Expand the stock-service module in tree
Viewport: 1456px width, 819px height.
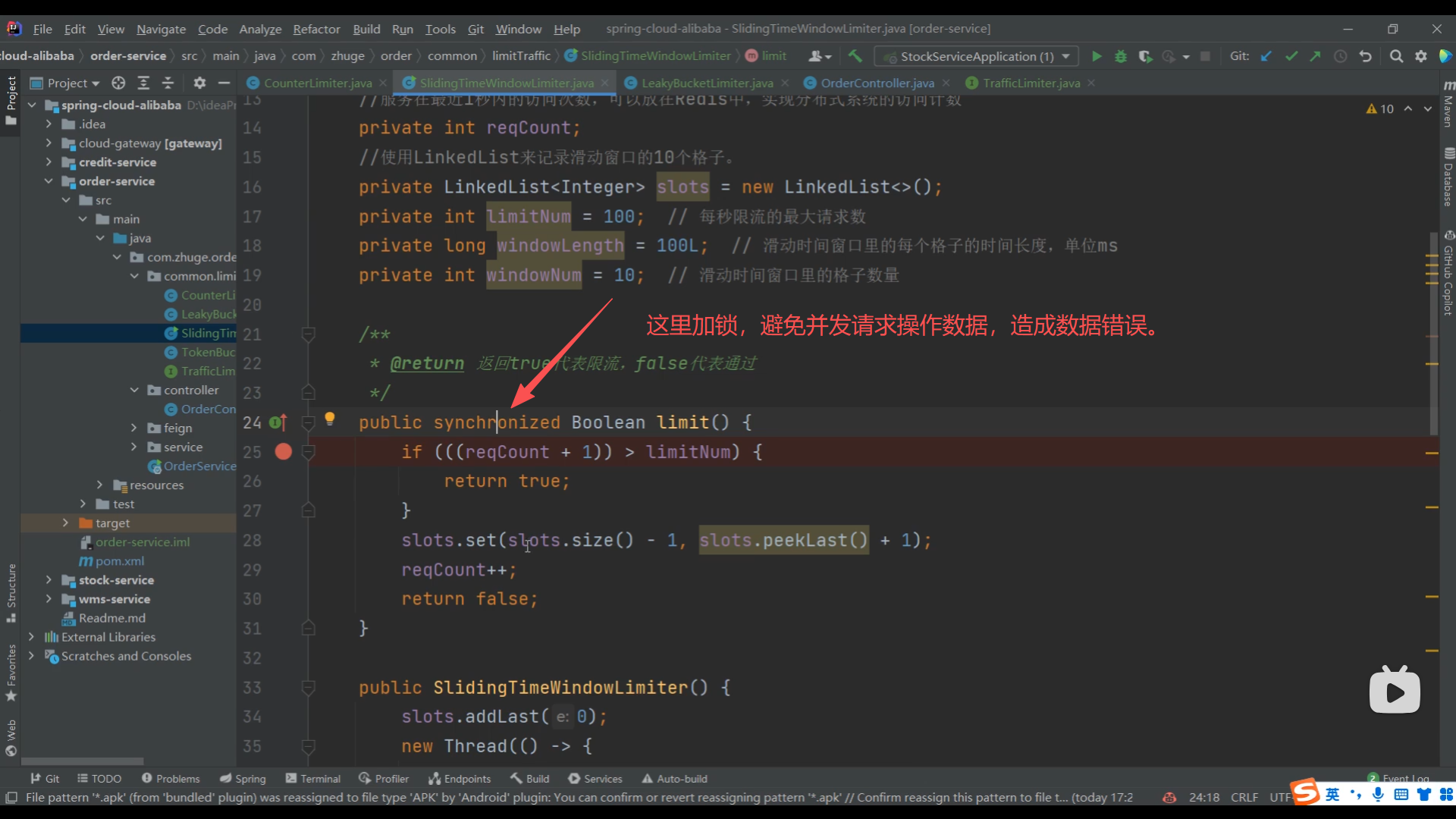click(x=49, y=580)
